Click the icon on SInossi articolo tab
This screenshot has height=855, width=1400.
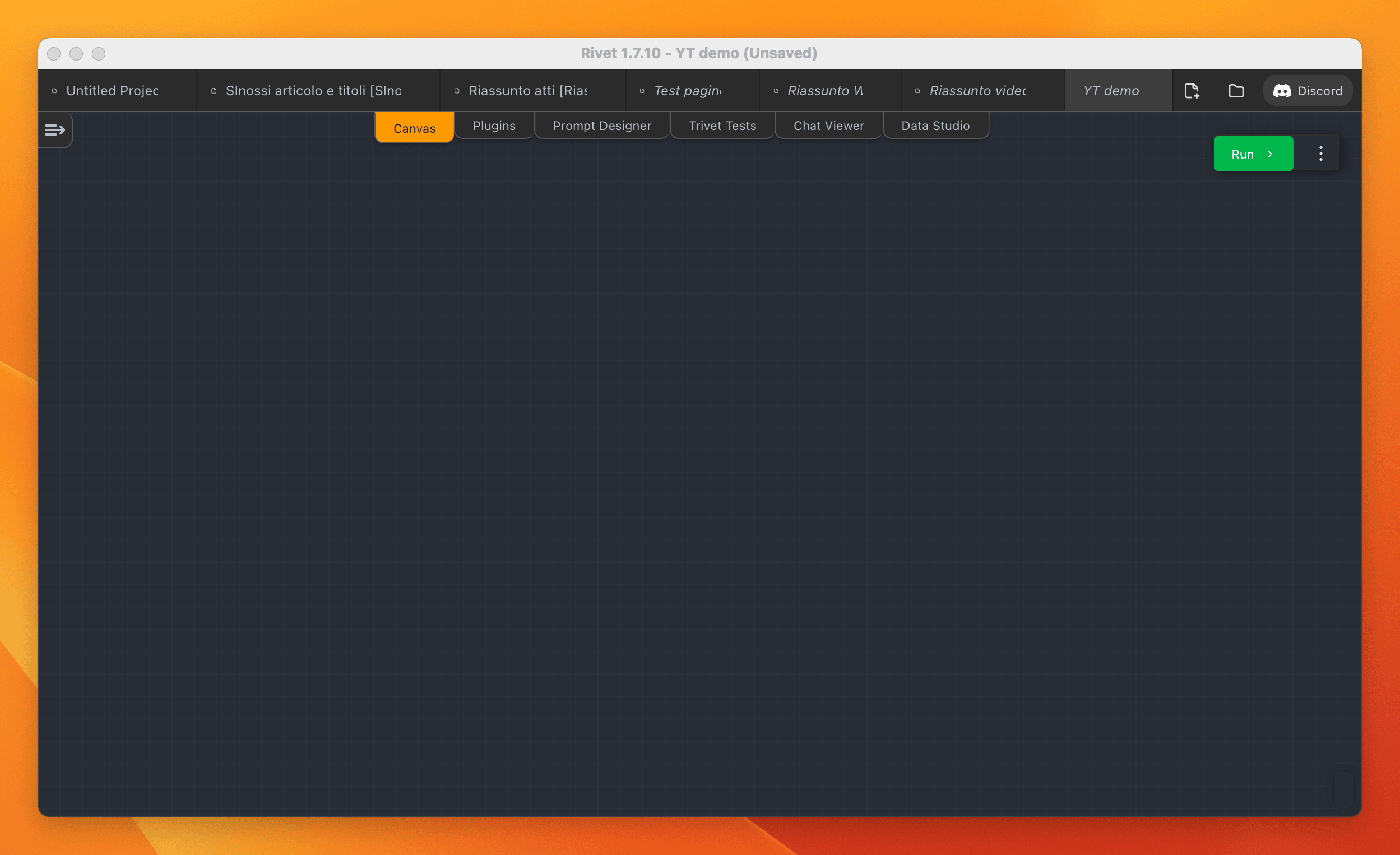[x=214, y=91]
